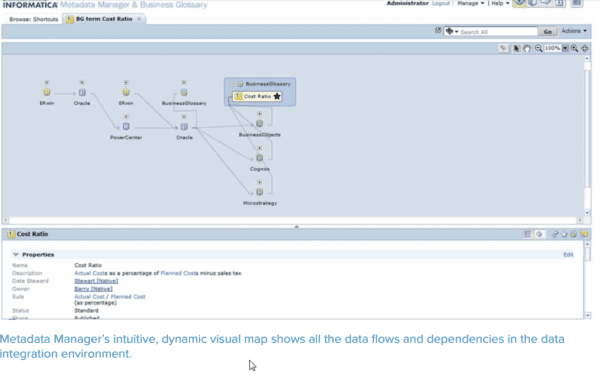
Task: Click the star icon on Cost Ratio node
Action: pyautogui.click(x=277, y=96)
